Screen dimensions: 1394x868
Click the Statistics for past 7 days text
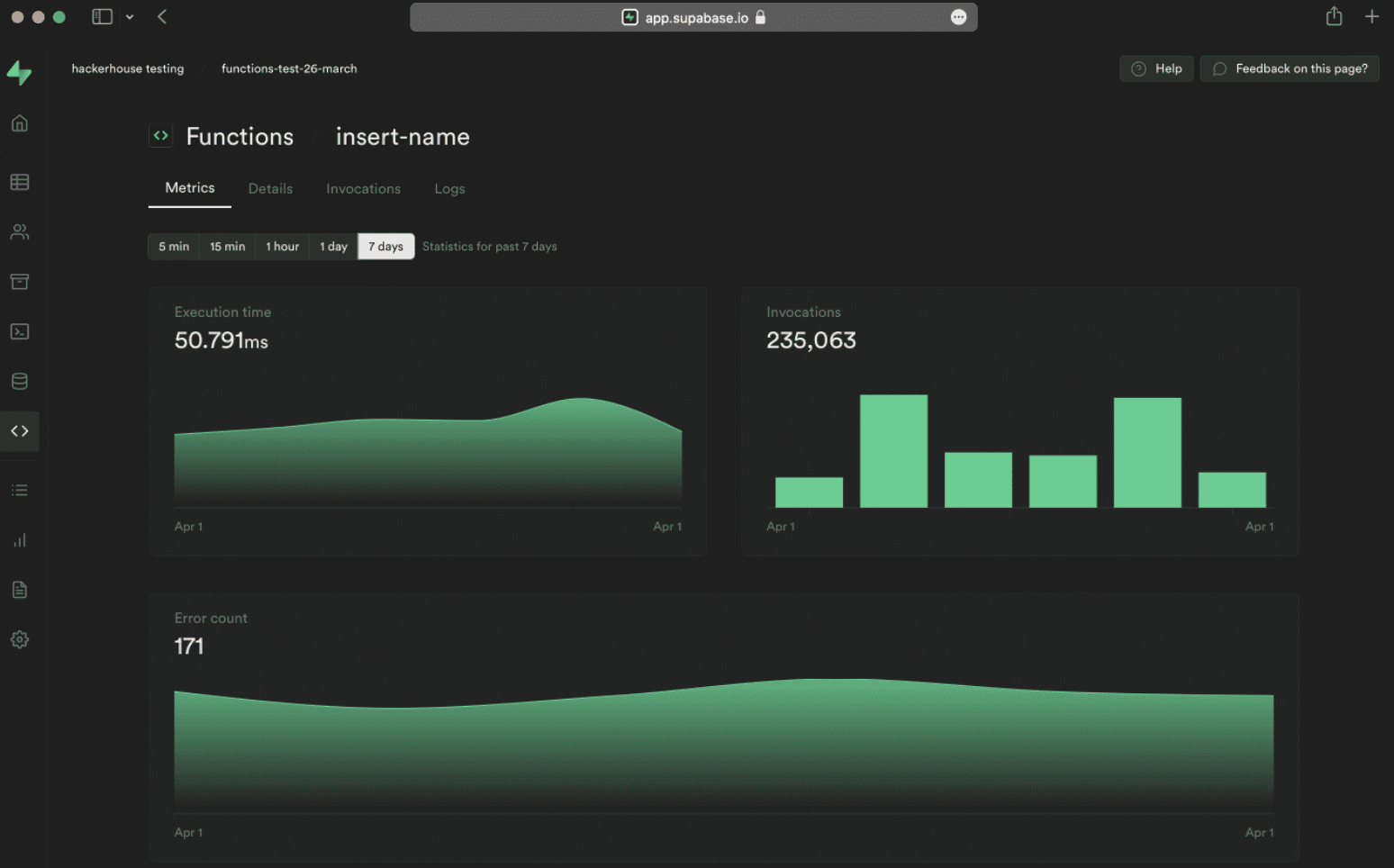490,247
